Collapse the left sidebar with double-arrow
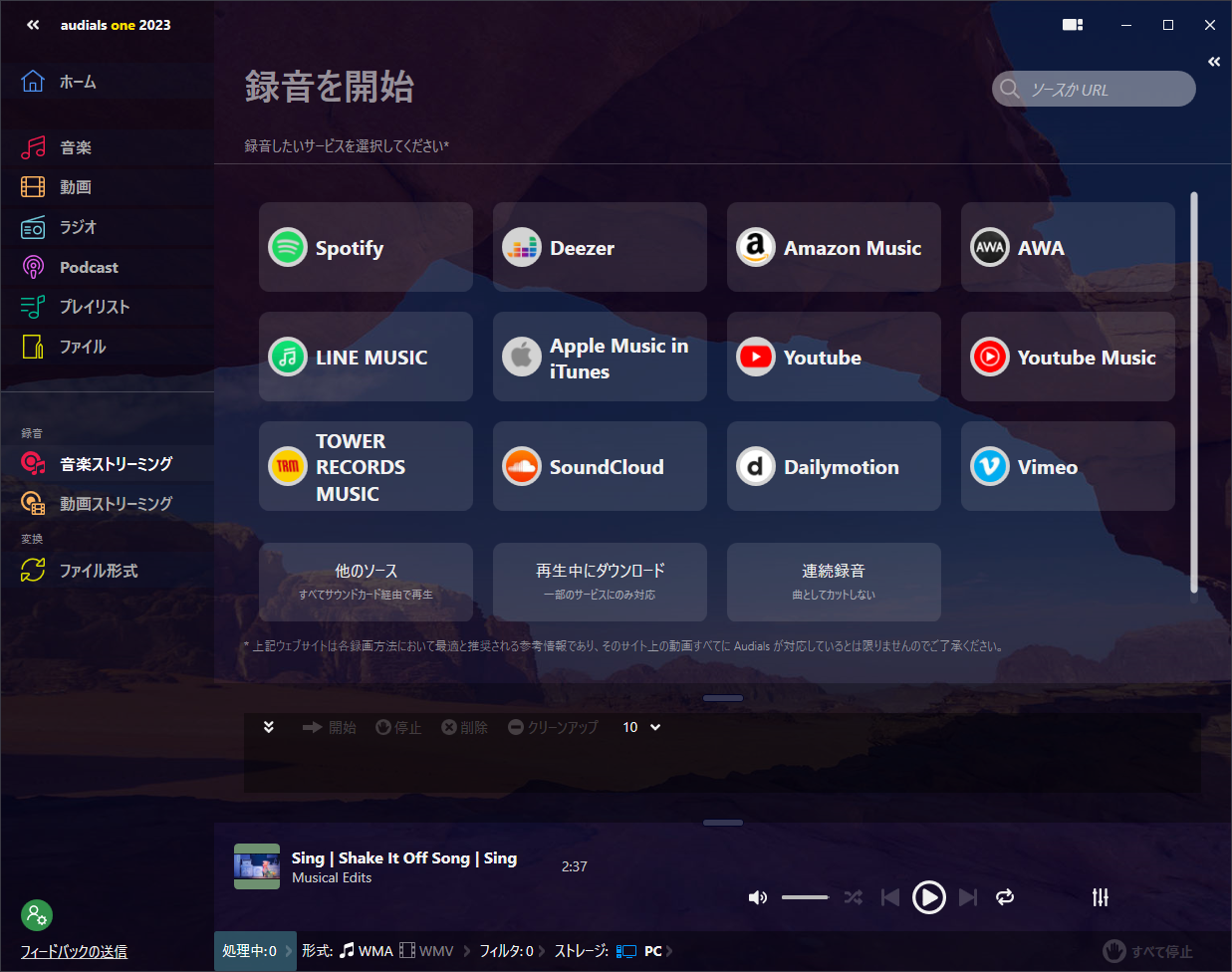The width and height of the screenshot is (1232, 972). tap(33, 25)
